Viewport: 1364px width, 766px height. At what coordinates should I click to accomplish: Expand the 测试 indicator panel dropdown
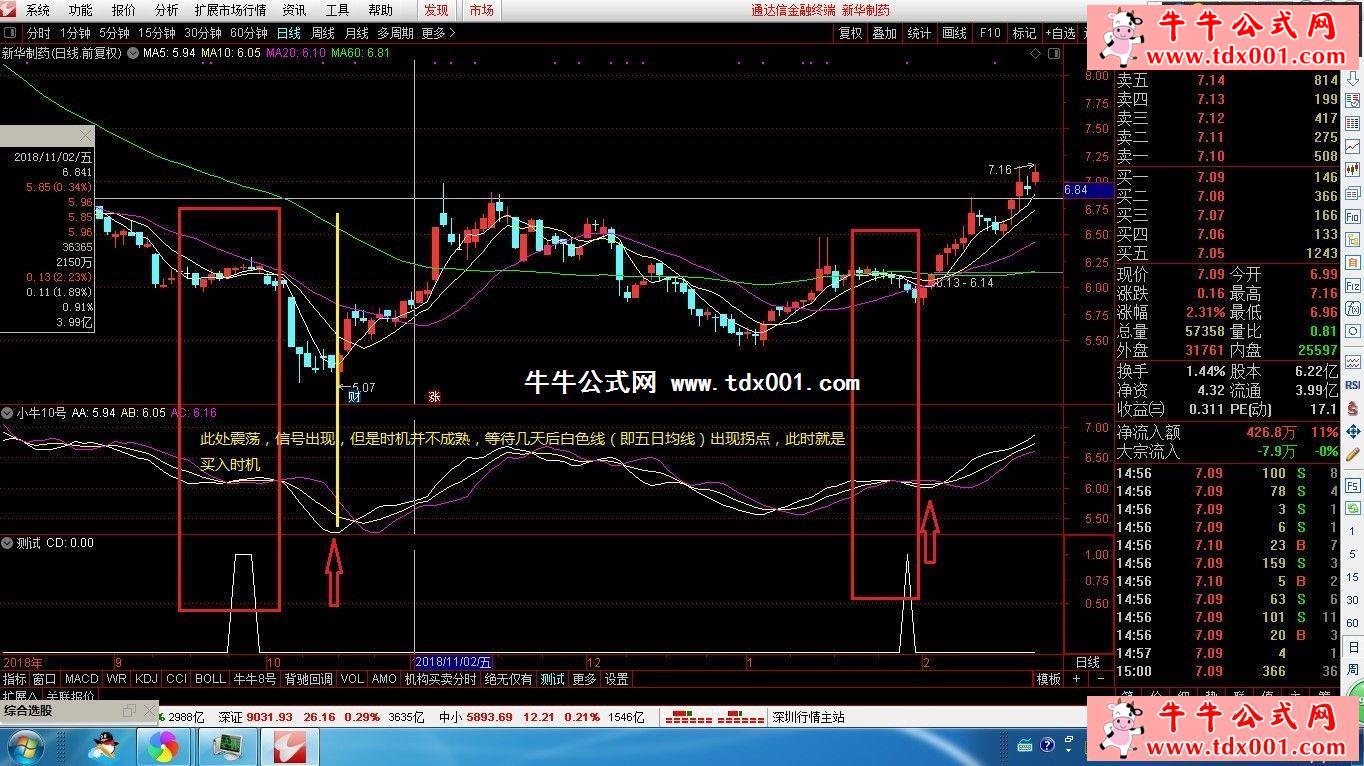coord(7,543)
